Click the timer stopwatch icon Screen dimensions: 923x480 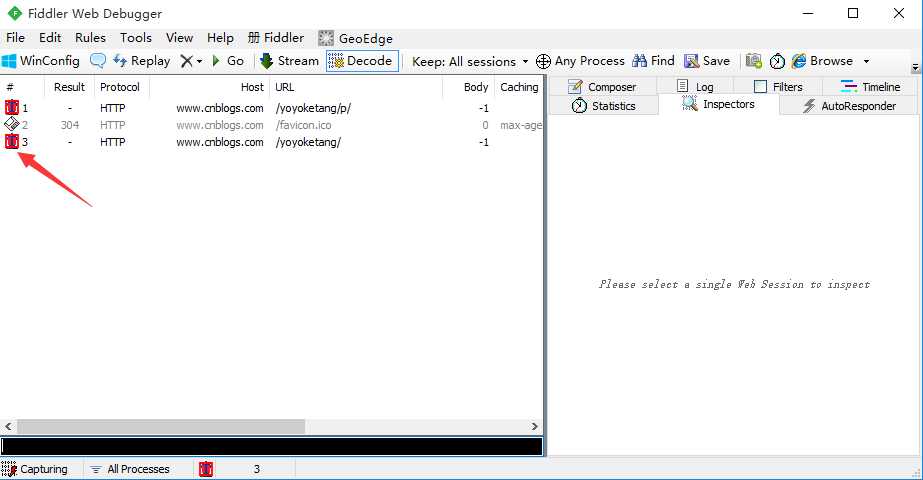point(777,61)
